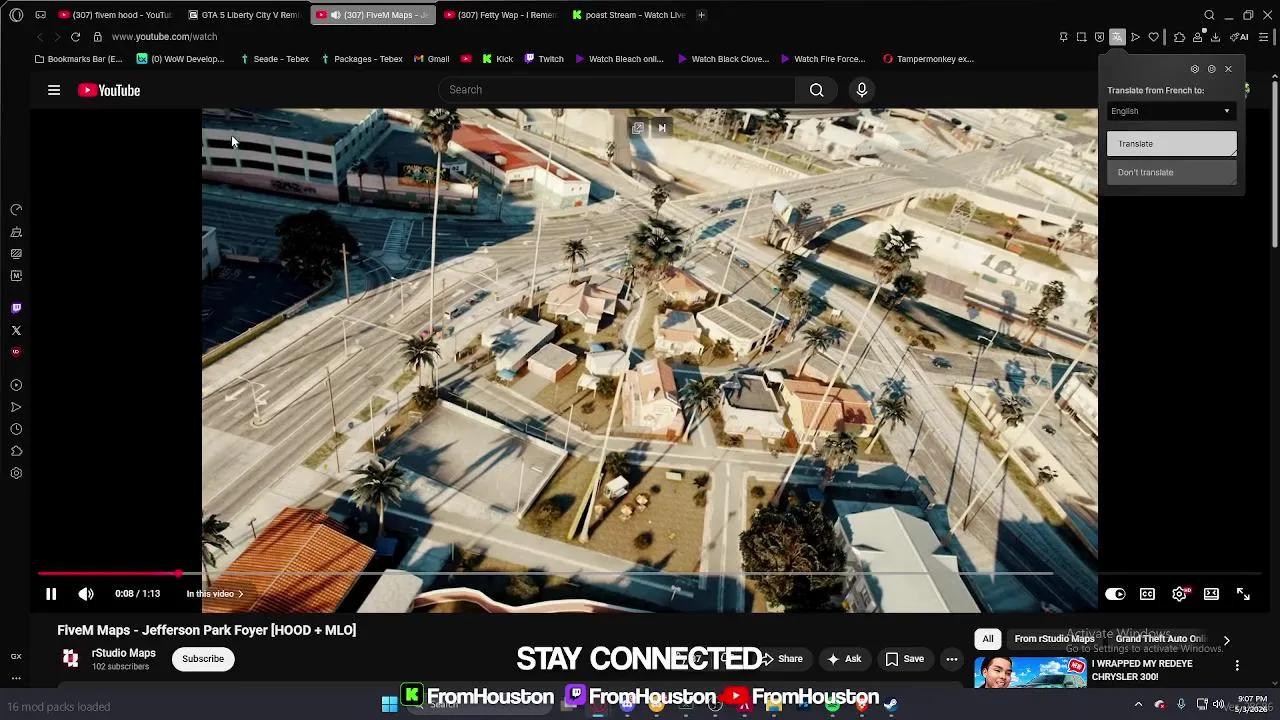This screenshot has height=720, width=1280.
Task: Open the 'Seade - Tebex' bookmark
Action: [x=275, y=59]
